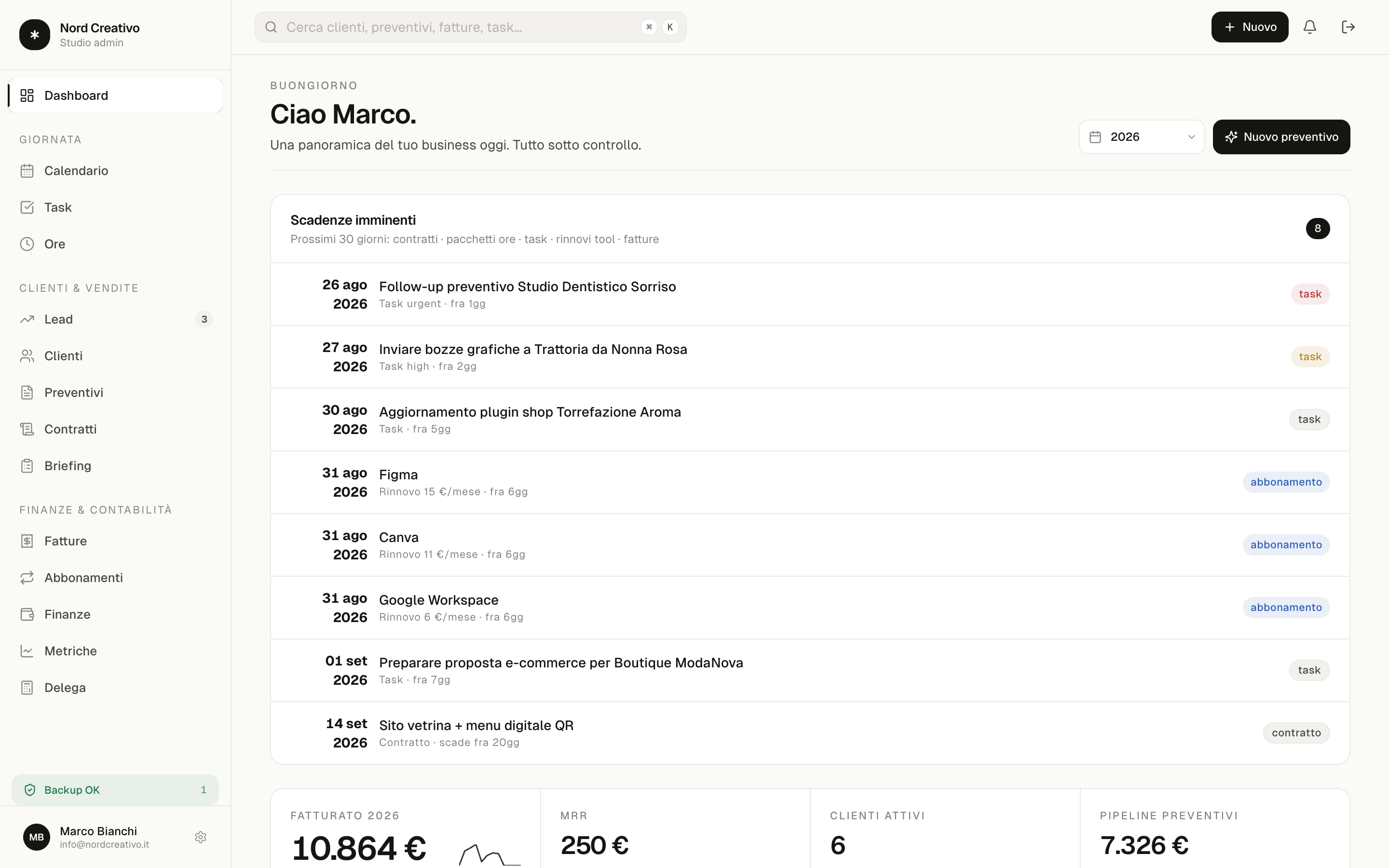Click the Abbonamenti repeat arrows icon
Screen dimensions: 1389x868
pos(27,578)
